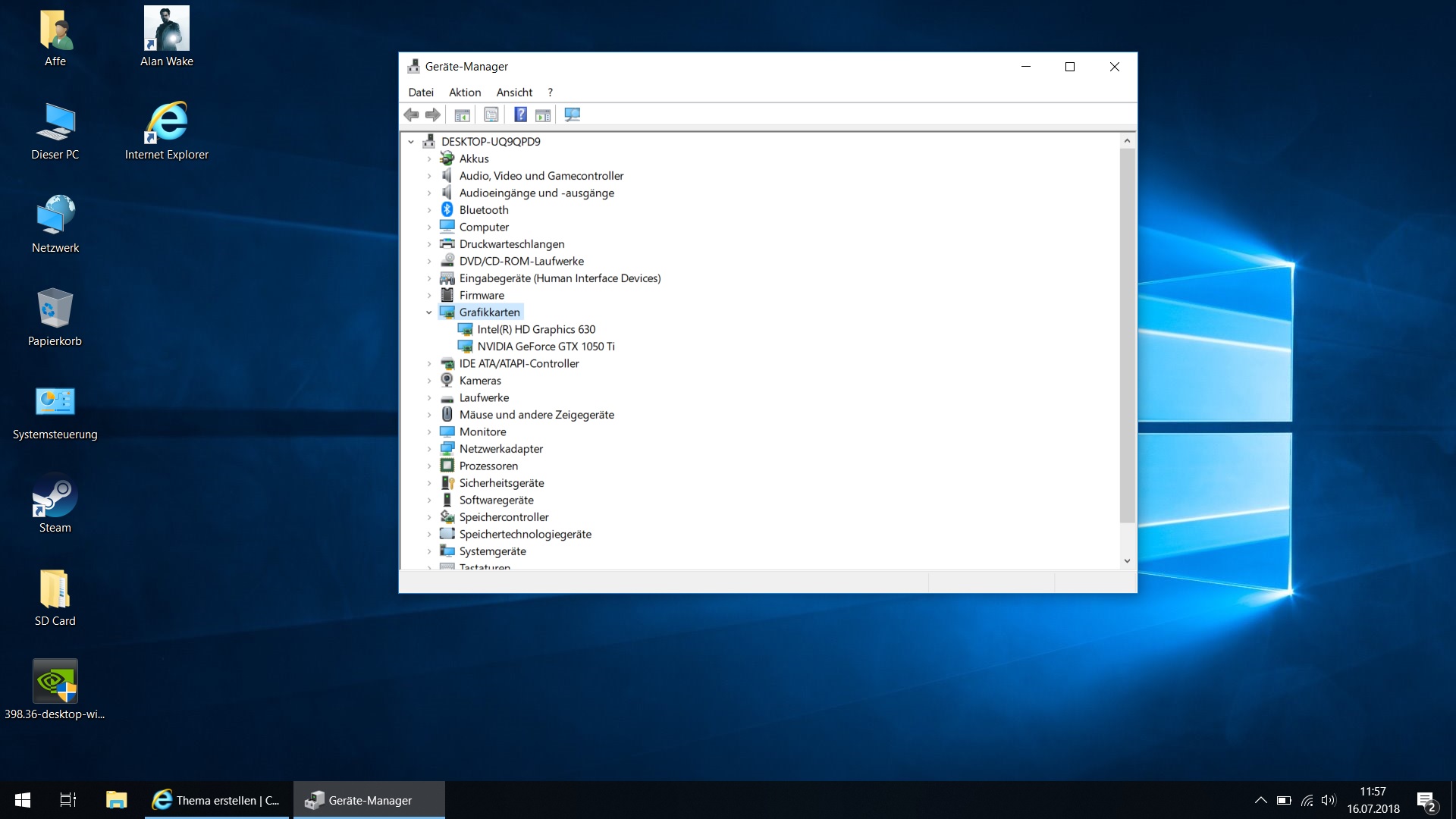Click the Properties icon in the toolbar
Viewport: 1456px width, 819px height.
(x=491, y=115)
